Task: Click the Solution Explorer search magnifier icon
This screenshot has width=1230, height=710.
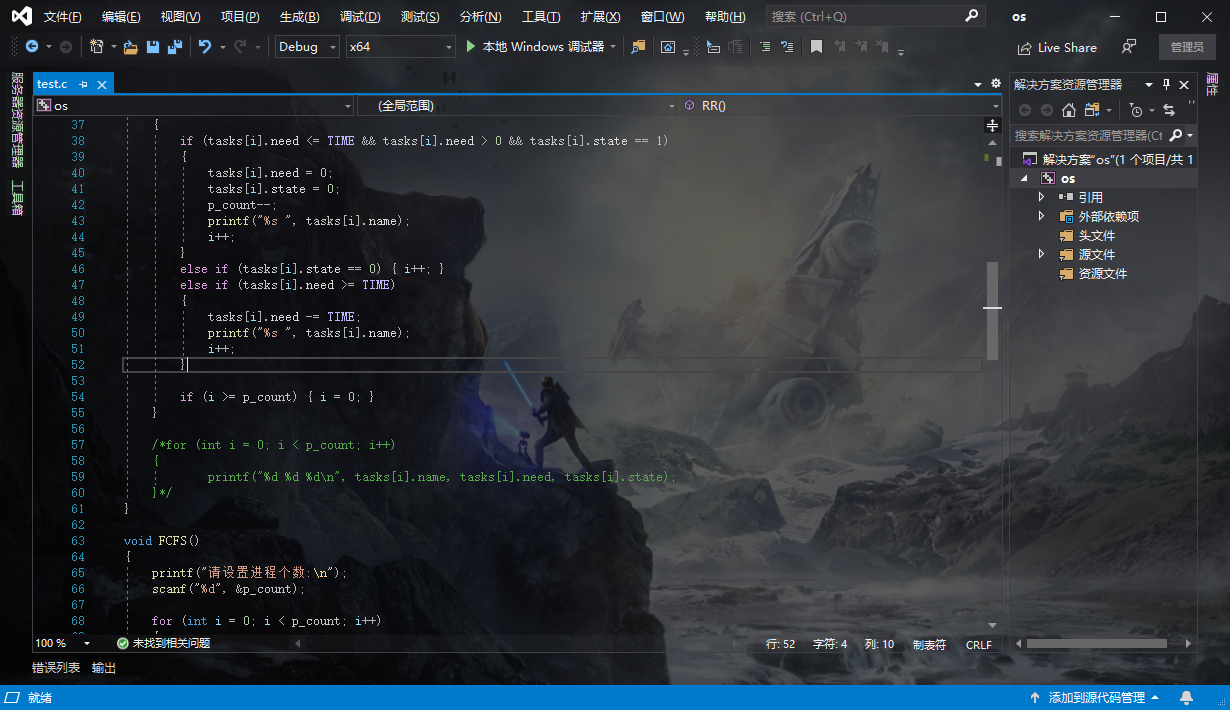Action: coord(1176,135)
